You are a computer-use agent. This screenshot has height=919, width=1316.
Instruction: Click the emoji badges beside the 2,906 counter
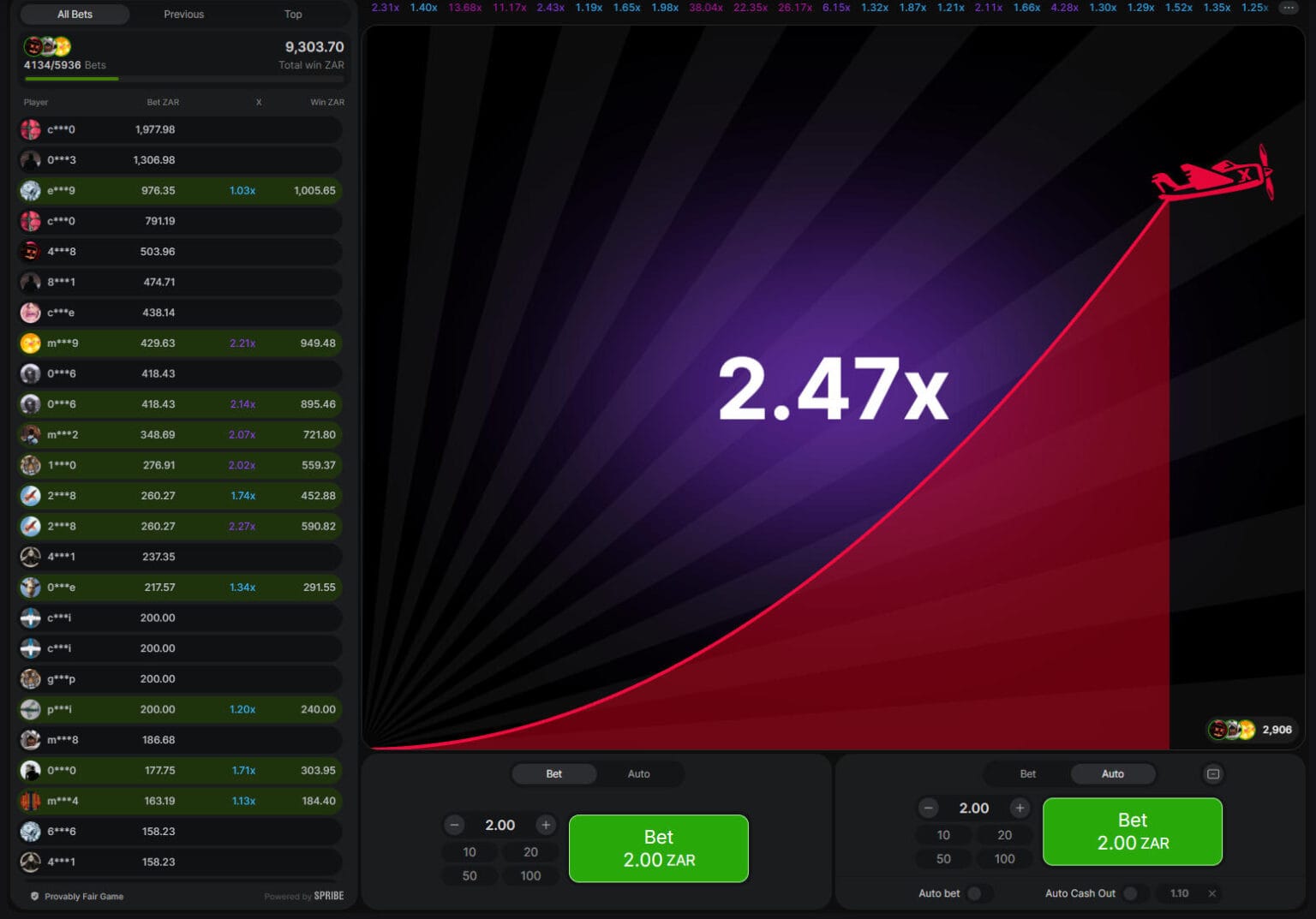click(x=1229, y=729)
